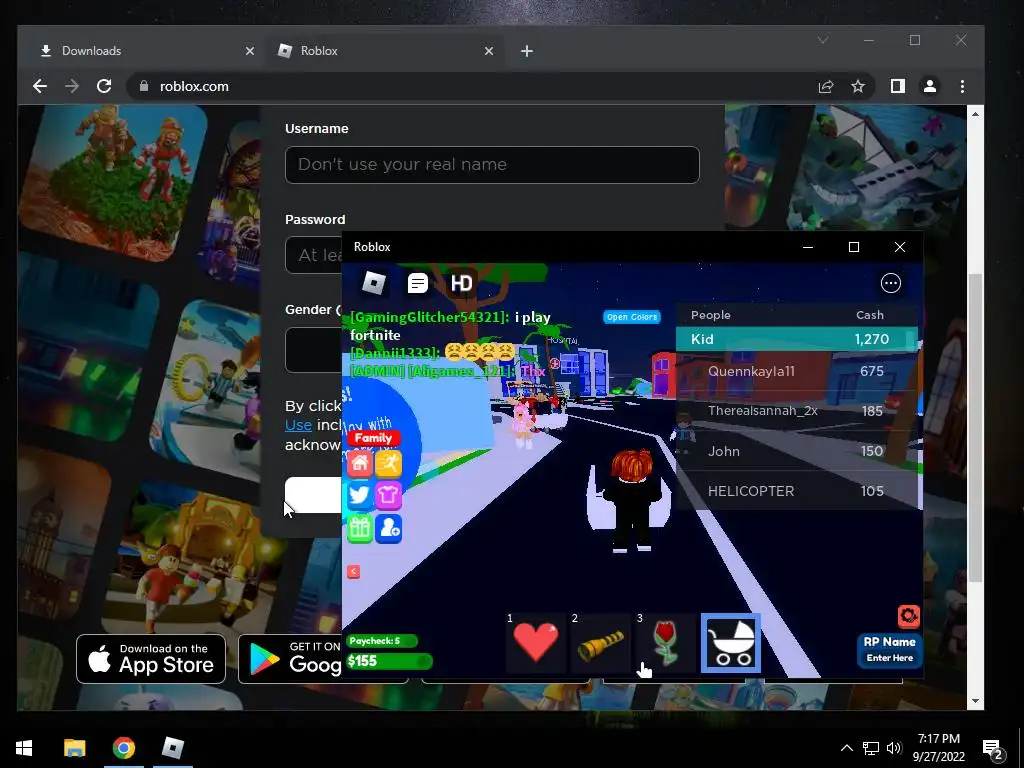Viewport: 1024px width, 768px height.
Task: Click the $155 cash bar
Action: click(389, 661)
